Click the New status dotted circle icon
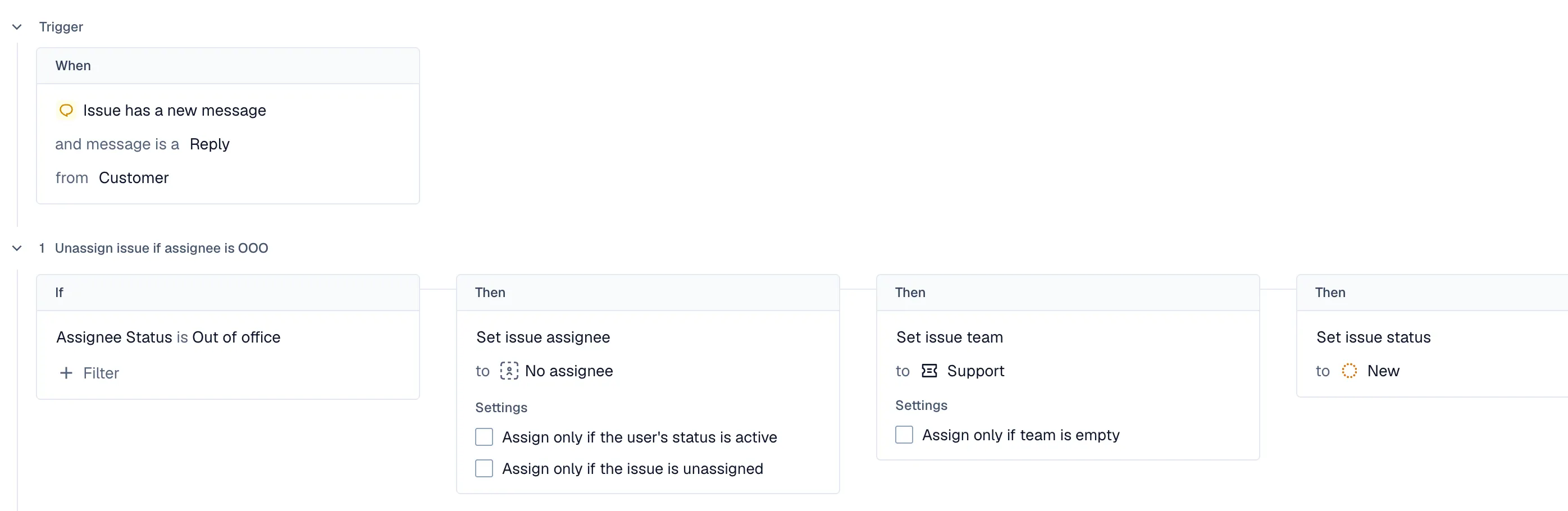The height and width of the screenshot is (511, 1568). tap(1349, 371)
